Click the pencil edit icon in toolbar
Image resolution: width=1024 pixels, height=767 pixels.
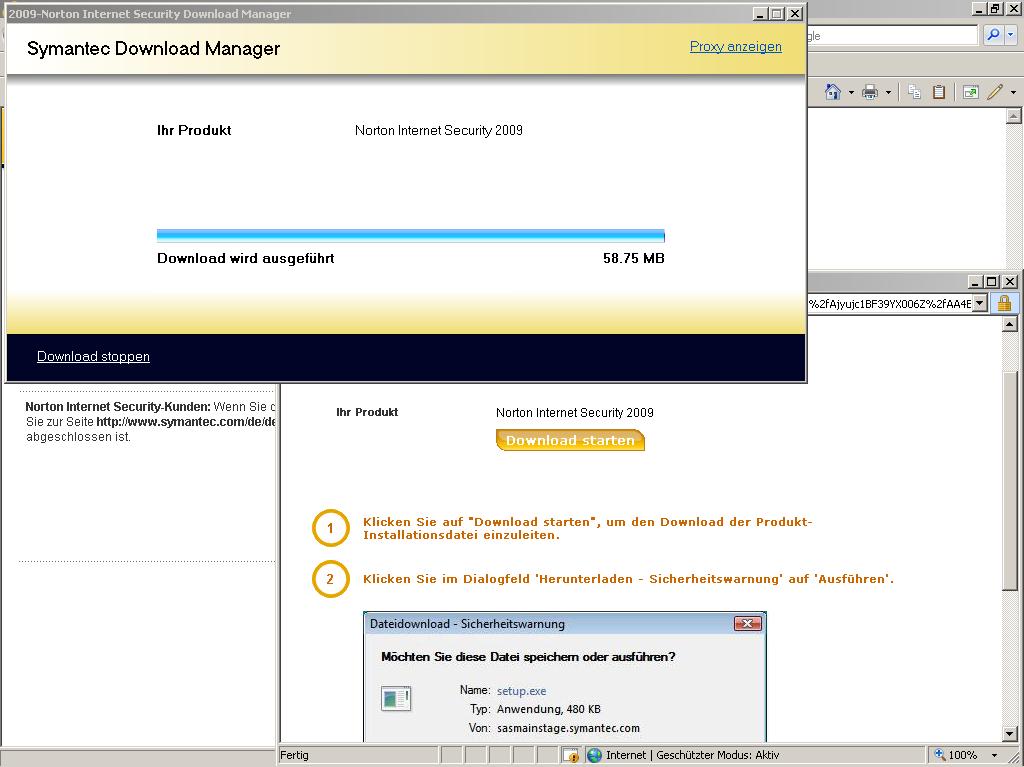(x=995, y=92)
